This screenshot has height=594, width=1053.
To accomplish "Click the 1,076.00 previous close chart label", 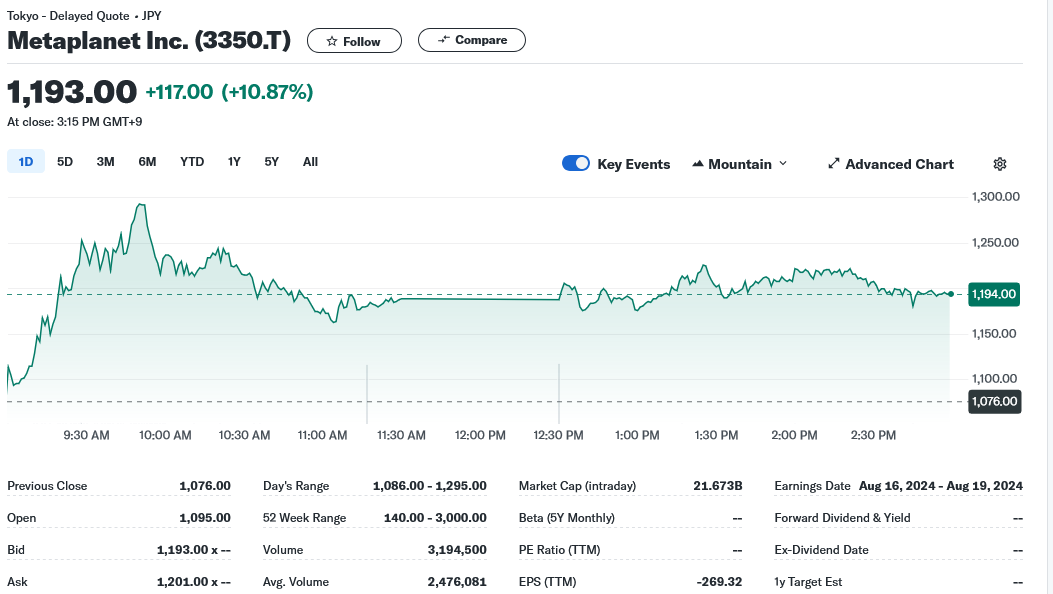I will pyautogui.click(x=994, y=401).
